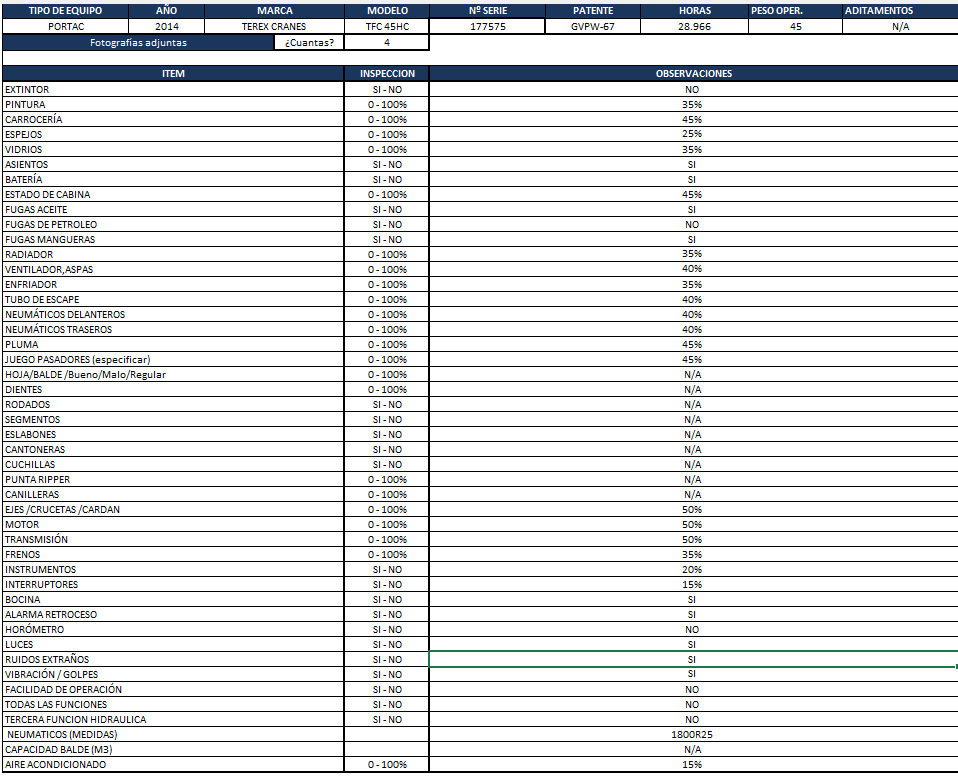Select the ADITAMENTOS header cell
The image size is (958, 784).
[x=900, y=10]
